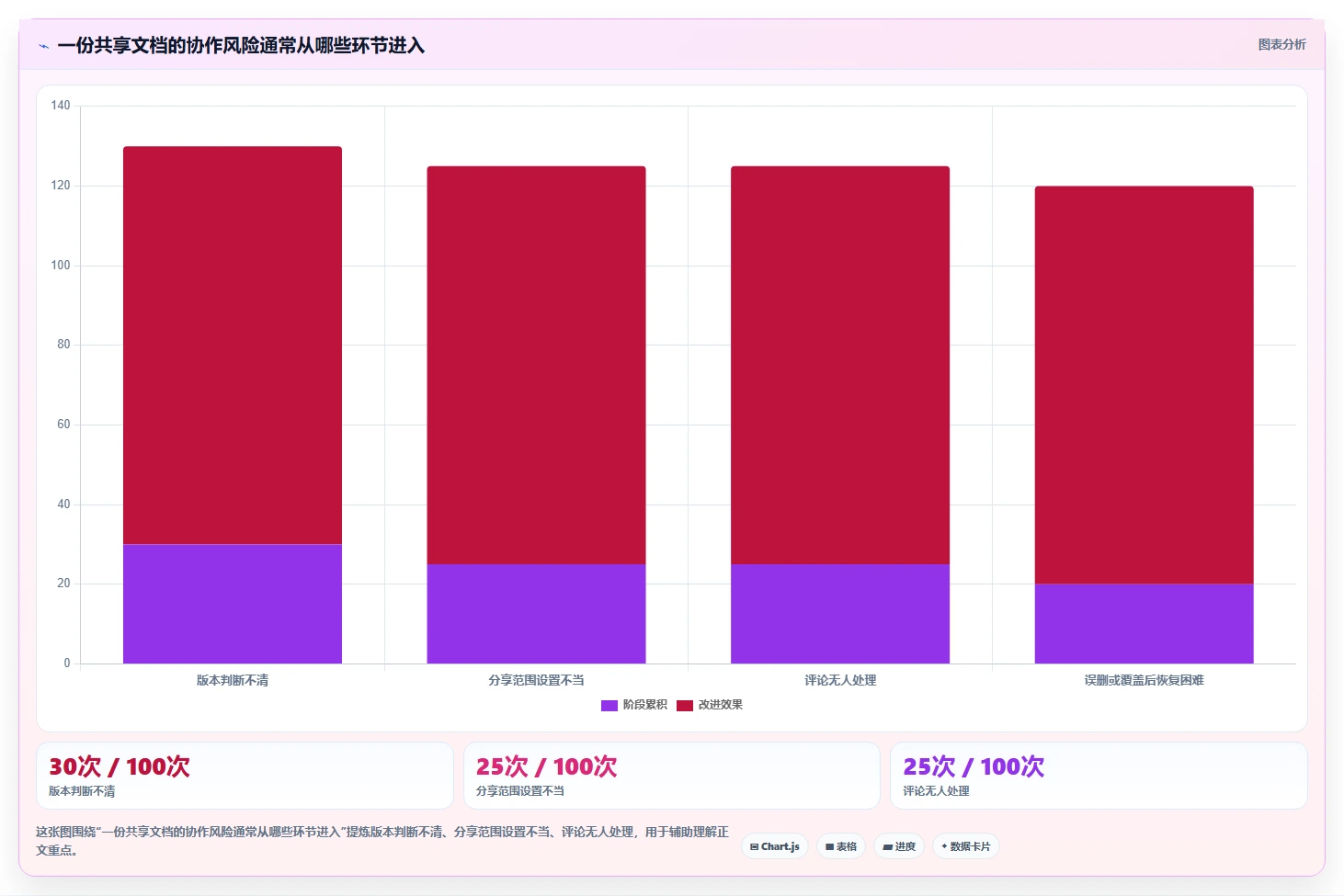1344x896 pixels.
Task: Open the 25次 / 100次 评论无人处理 card
Action: [1099, 776]
